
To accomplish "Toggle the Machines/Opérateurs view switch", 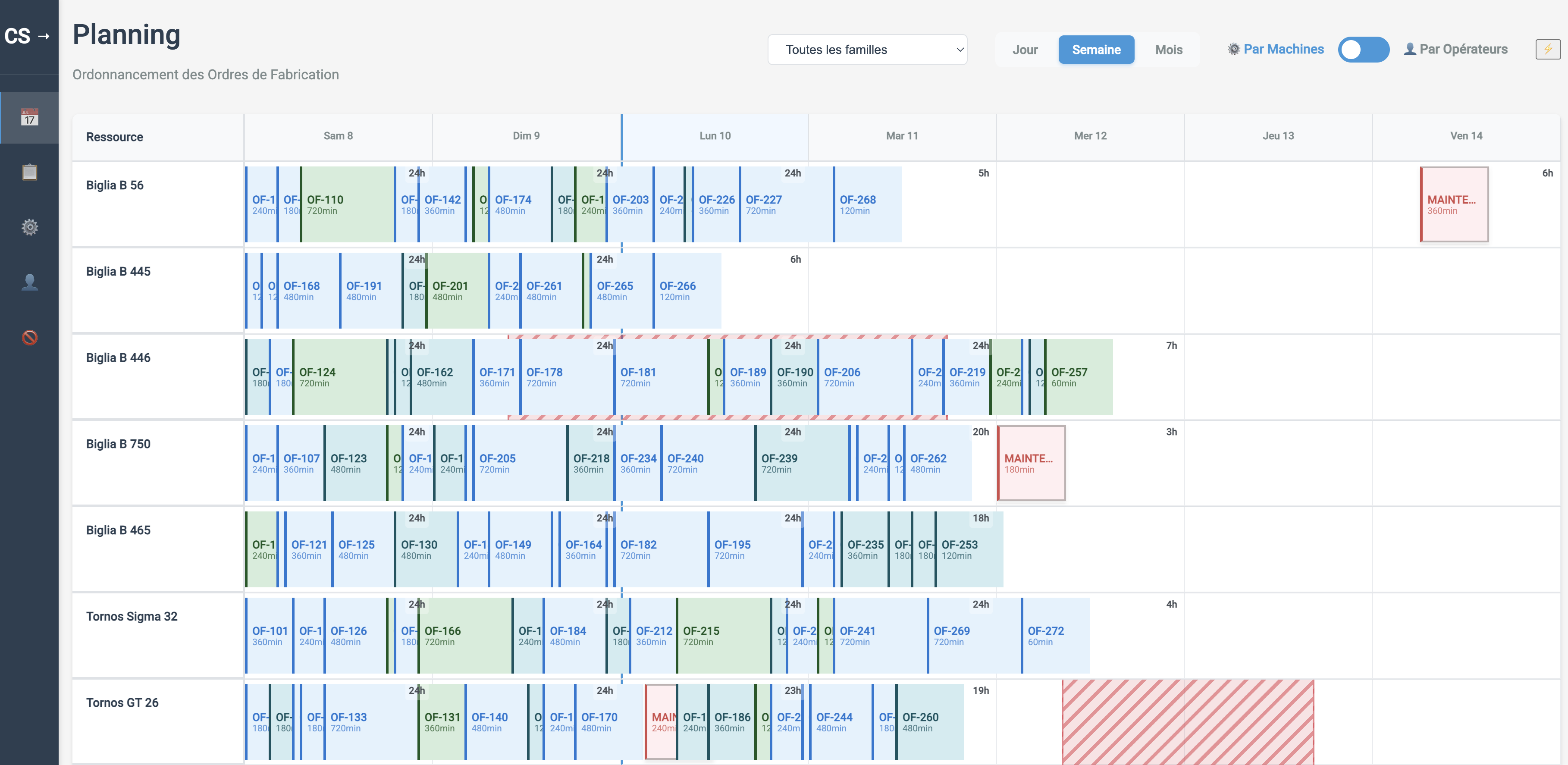I will (1364, 49).
